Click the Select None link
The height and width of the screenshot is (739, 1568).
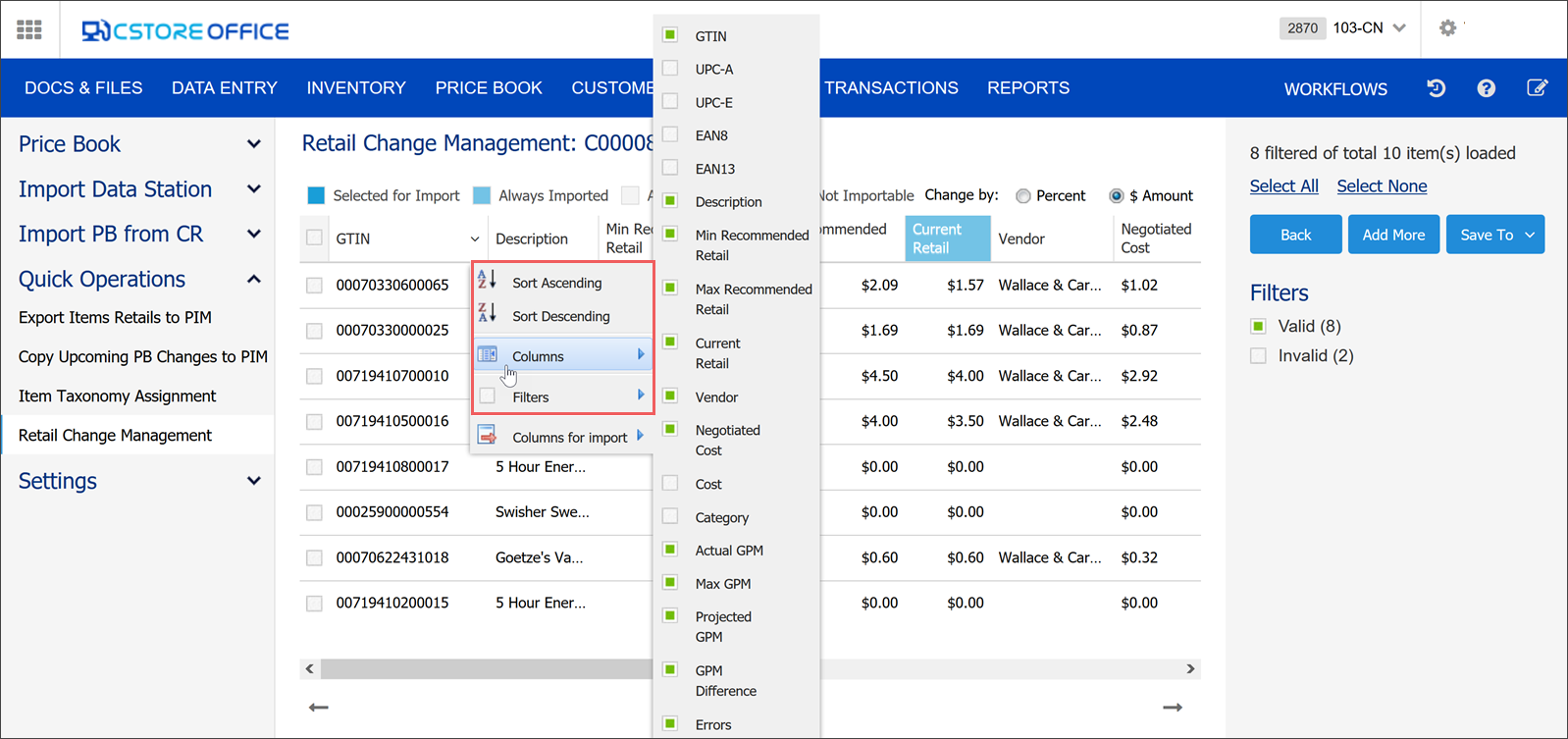coord(1382,186)
